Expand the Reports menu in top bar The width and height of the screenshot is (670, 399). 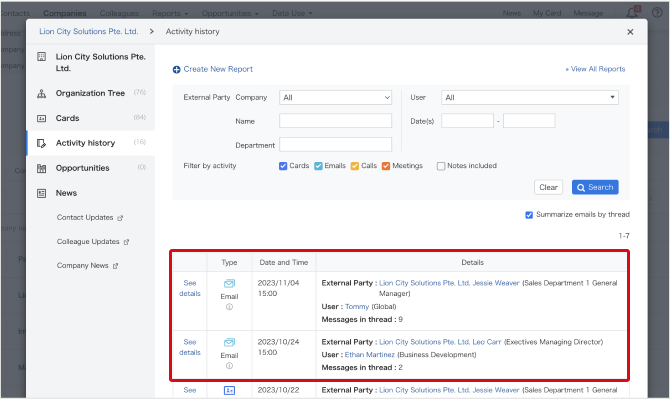[170, 13]
